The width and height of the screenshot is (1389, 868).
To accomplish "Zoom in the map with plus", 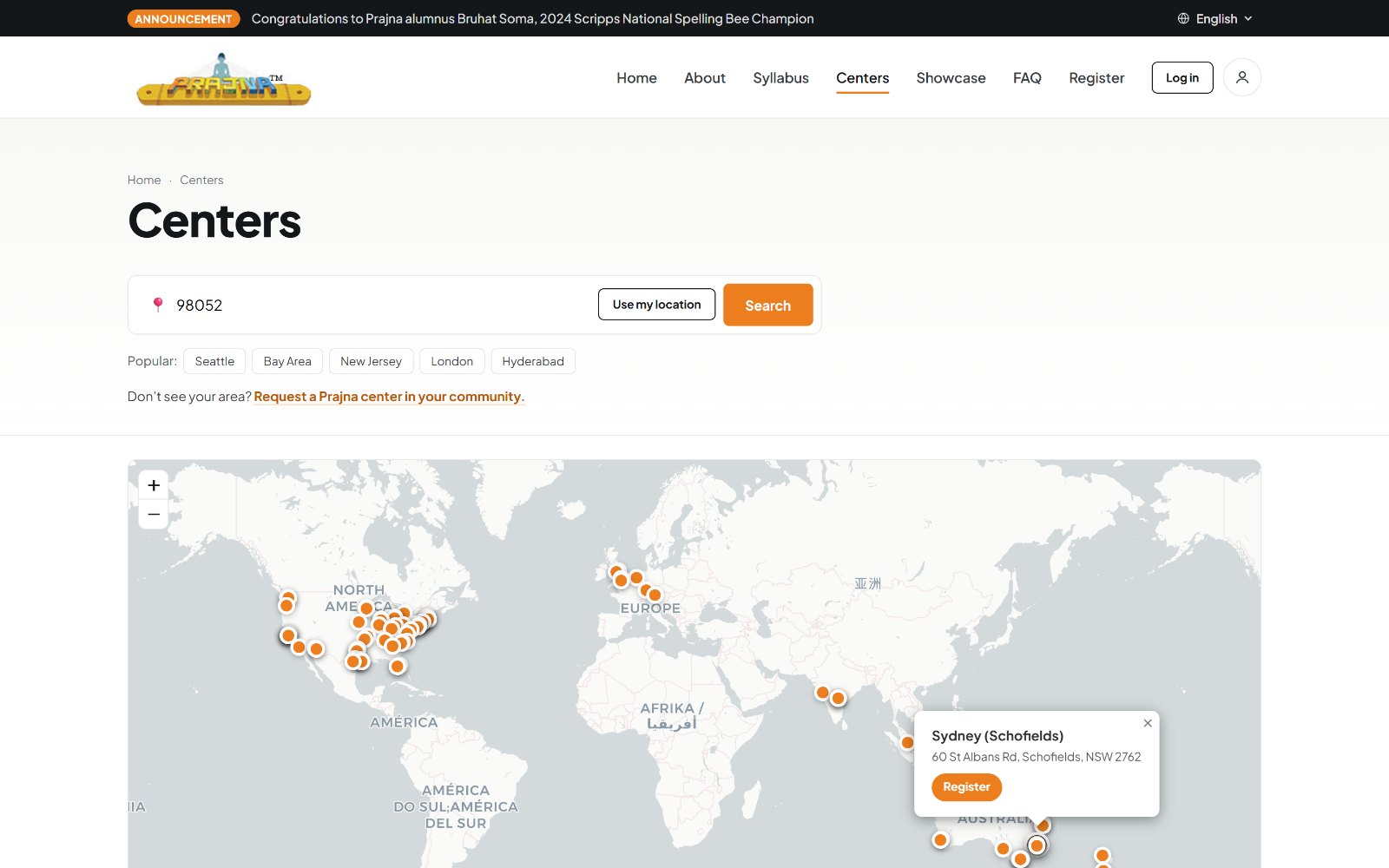I will click(154, 485).
